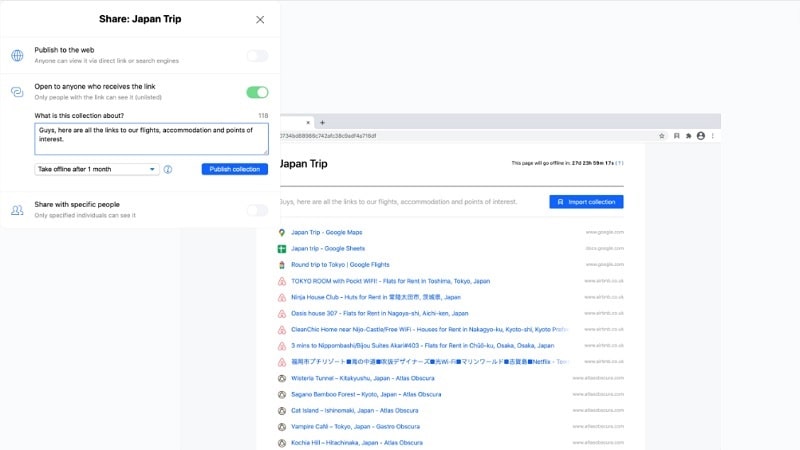
Task: Click the Google Maps pin icon
Action: click(282, 232)
